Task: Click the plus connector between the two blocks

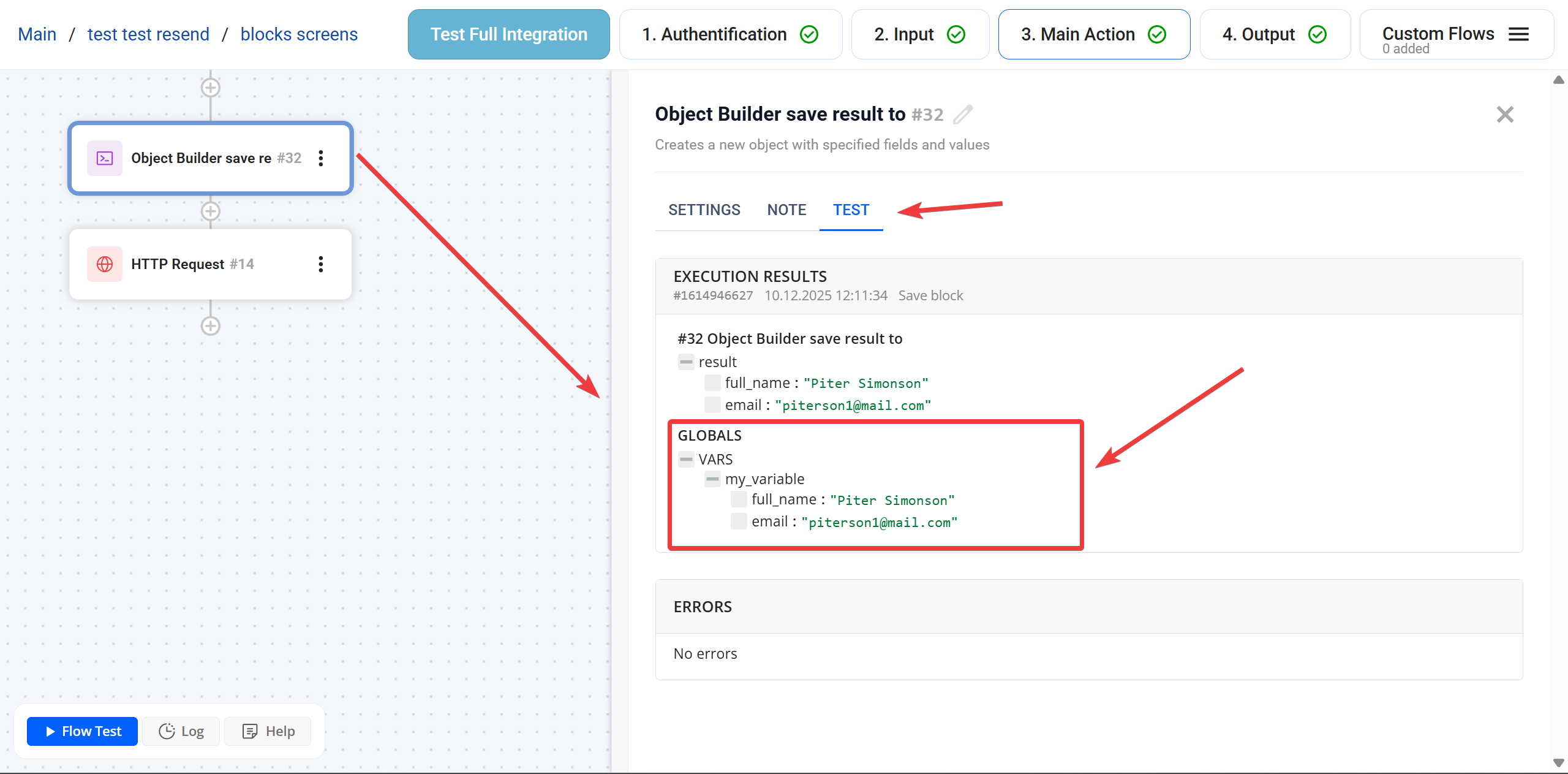Action: point(211,211)
